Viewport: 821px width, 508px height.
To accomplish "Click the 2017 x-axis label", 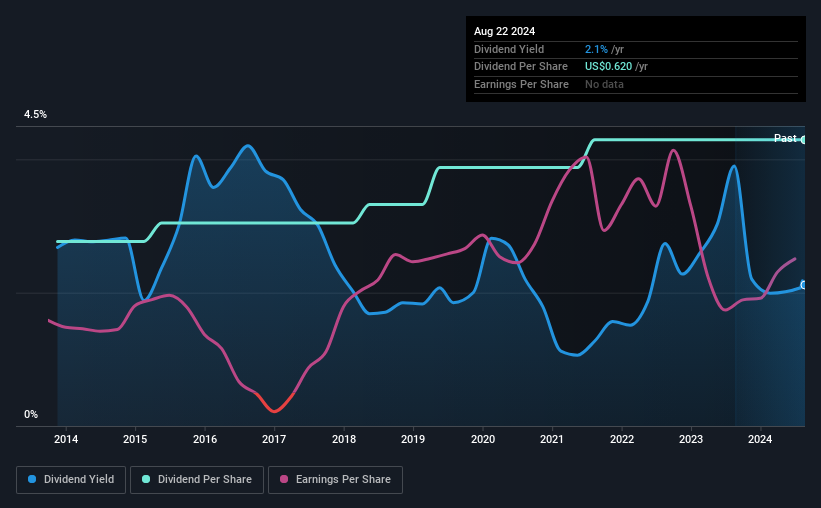I will point(274,439).
